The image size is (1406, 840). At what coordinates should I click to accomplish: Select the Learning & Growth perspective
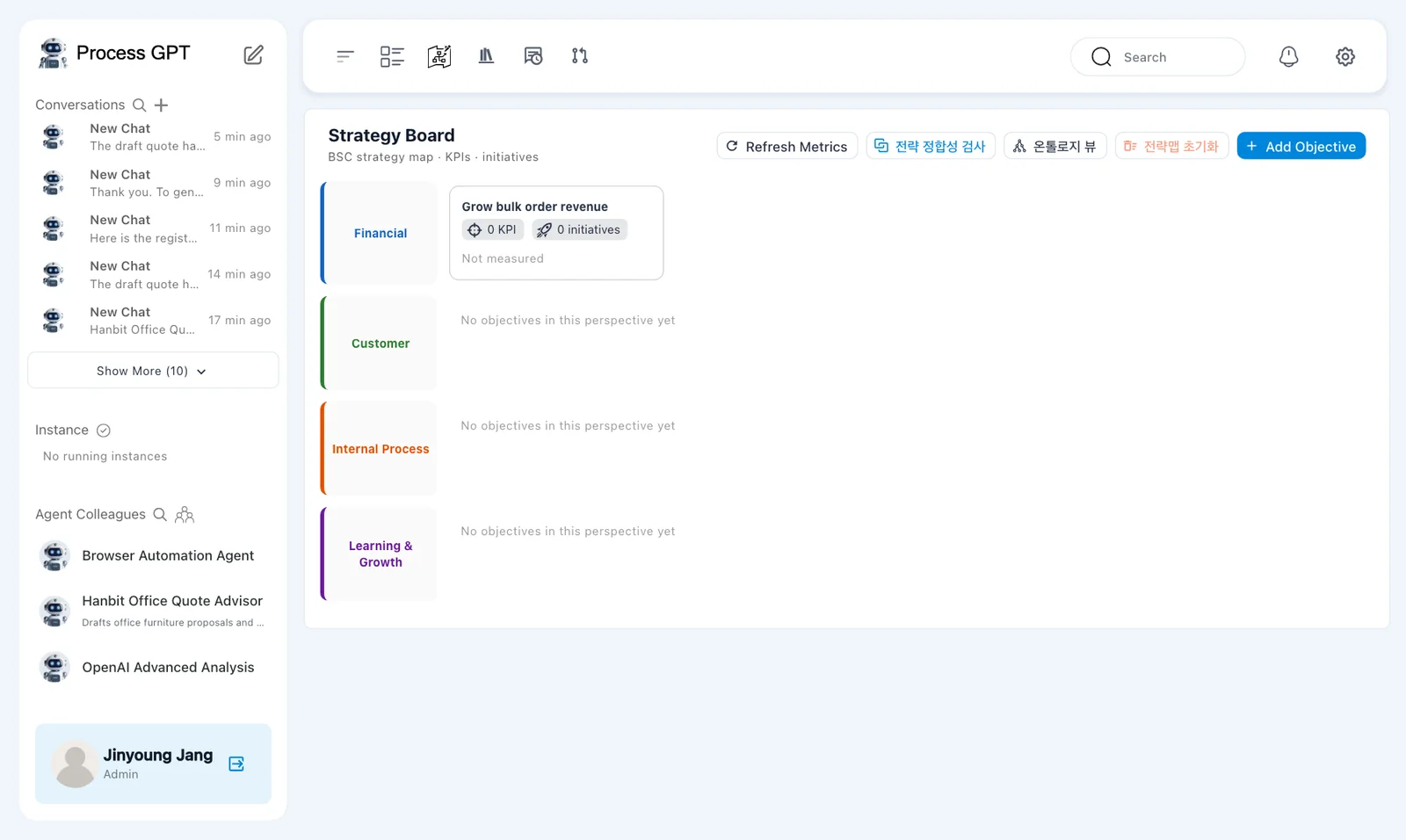(x=380, y=554)
